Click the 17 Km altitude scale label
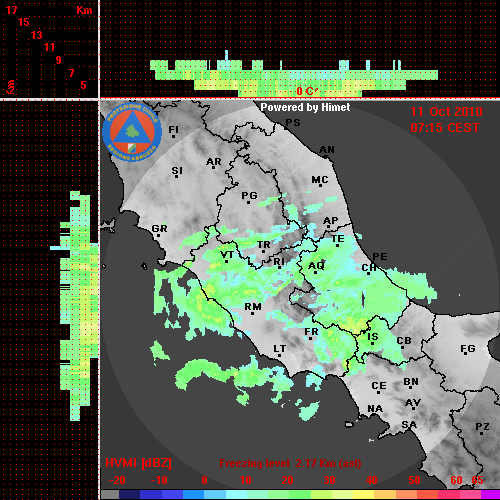Image resolution: width=500 pixels, height=500 pixels. click(11, 10)
